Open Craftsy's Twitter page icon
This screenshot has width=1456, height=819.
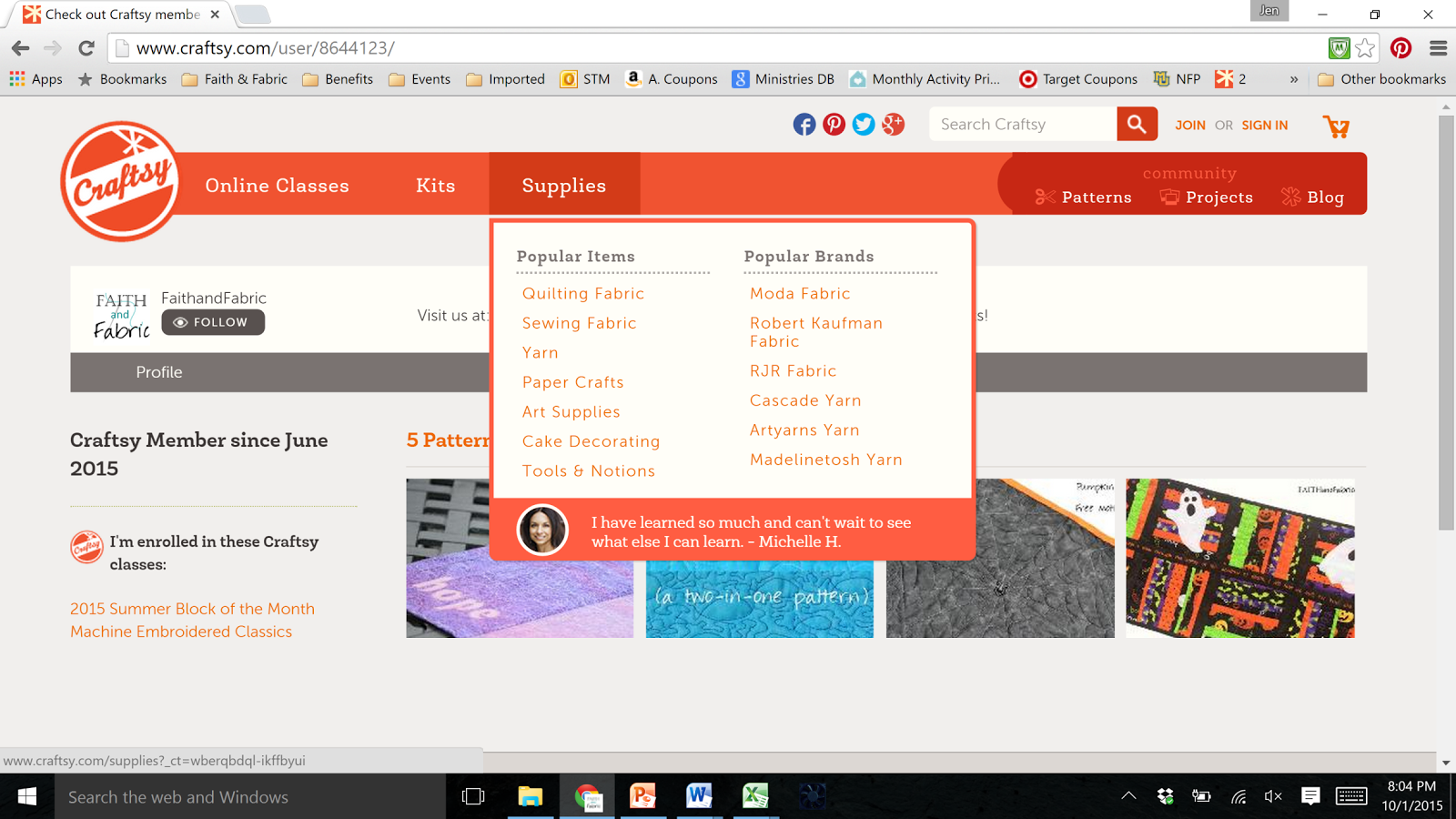click(x=864, y=125)
